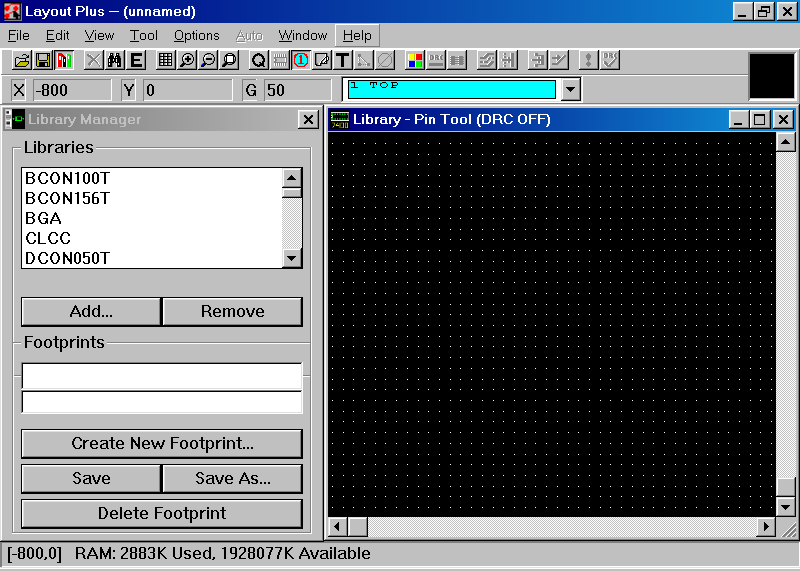Viewport: 800px width, 571px height.
Task: Click the Save floppy disk toolbar icon
Action: pos(43,60)
